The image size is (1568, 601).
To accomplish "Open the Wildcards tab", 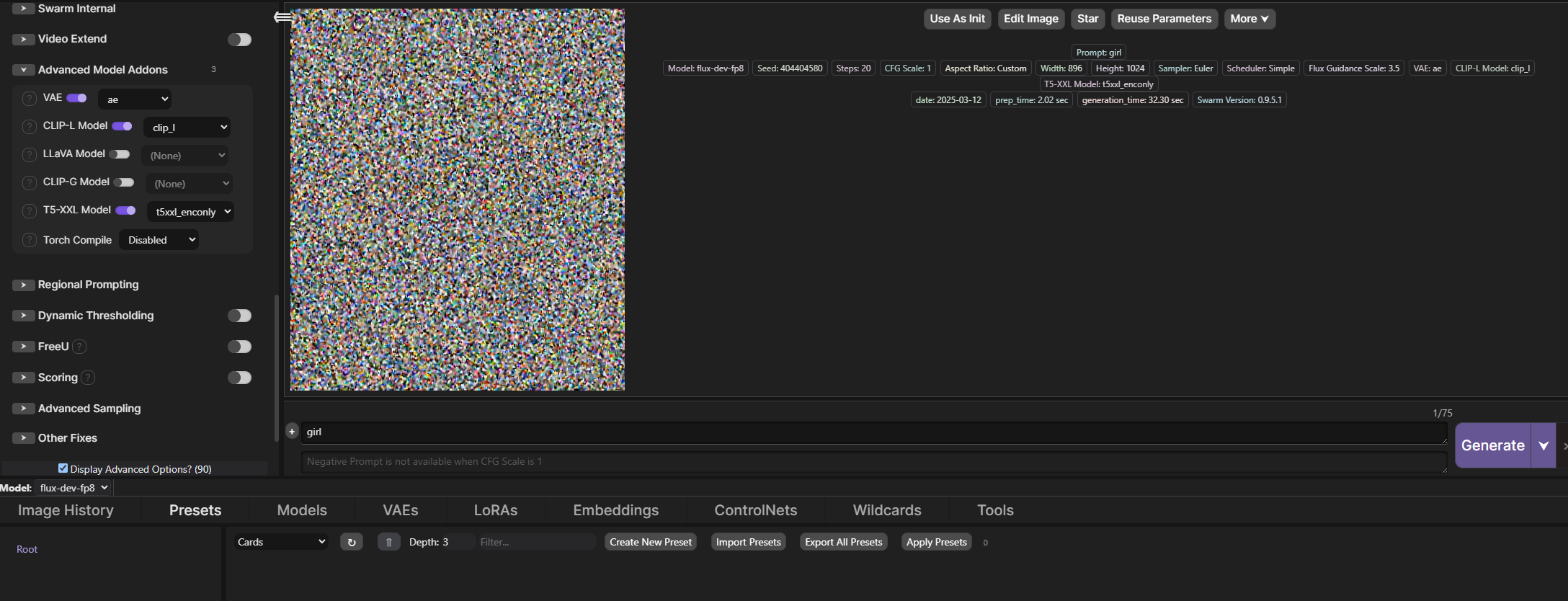I will (887, 510).
